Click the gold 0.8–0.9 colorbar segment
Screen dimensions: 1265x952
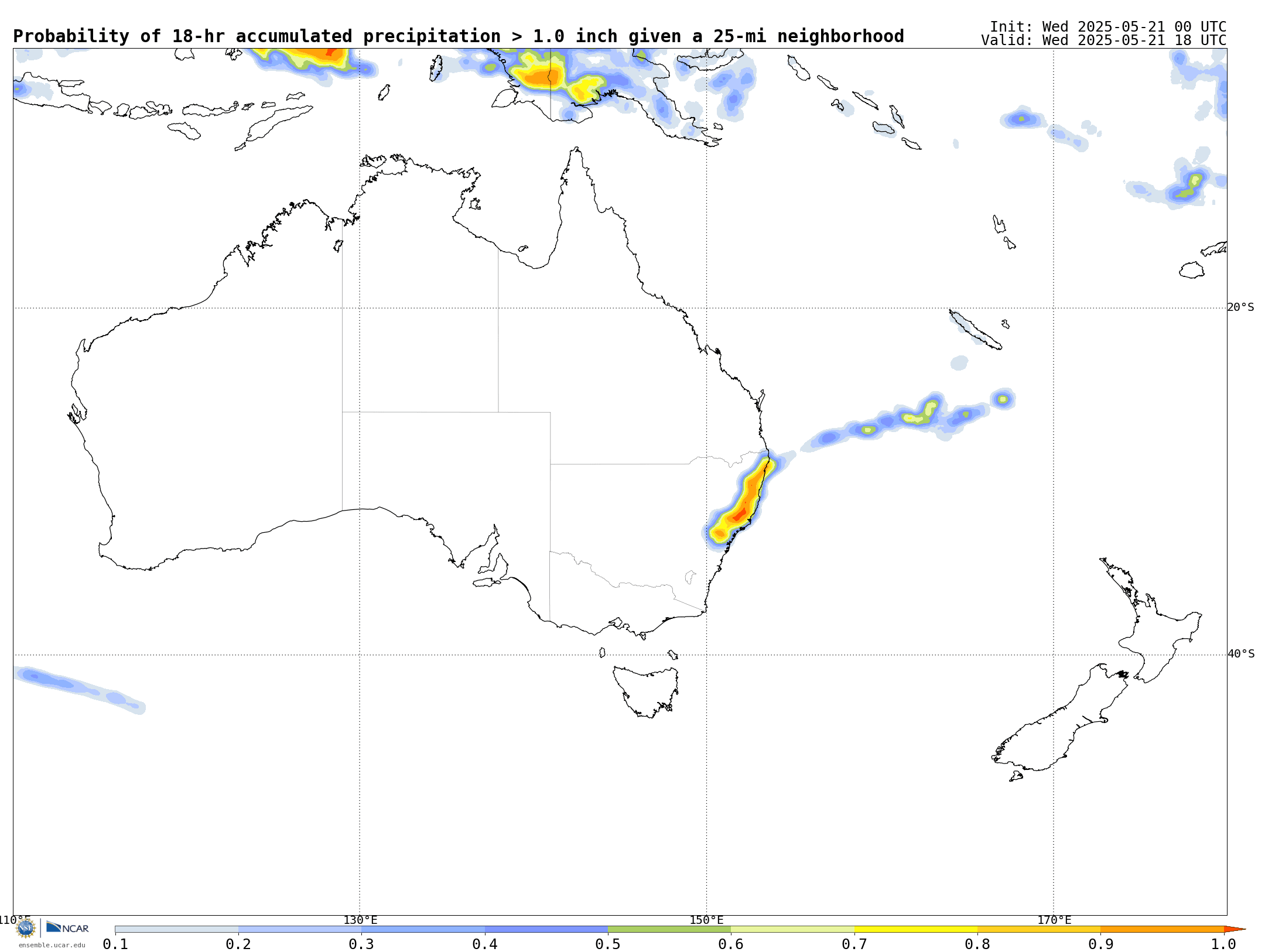pos(1039,929)
